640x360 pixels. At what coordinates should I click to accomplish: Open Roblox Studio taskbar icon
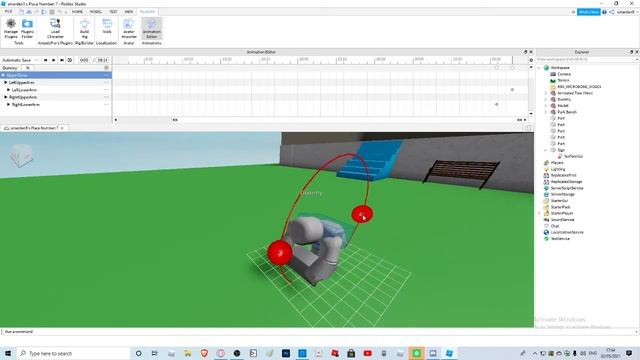click(449, 353)
